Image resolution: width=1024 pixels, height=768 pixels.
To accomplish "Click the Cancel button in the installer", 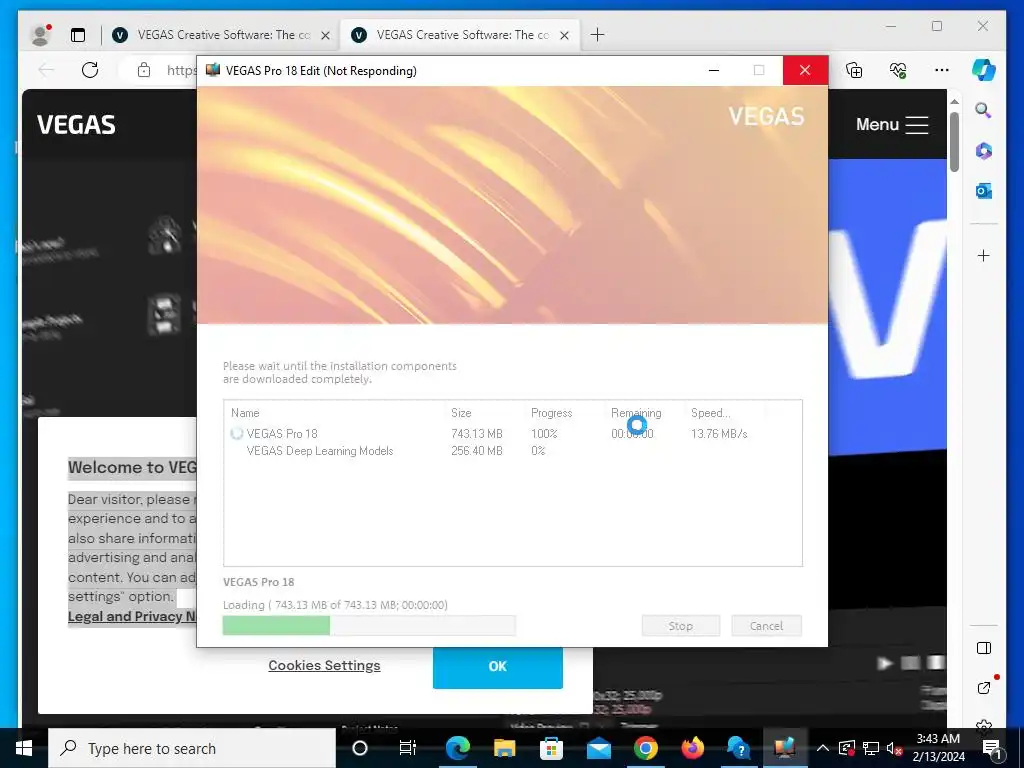I will [x=766, y=626].
